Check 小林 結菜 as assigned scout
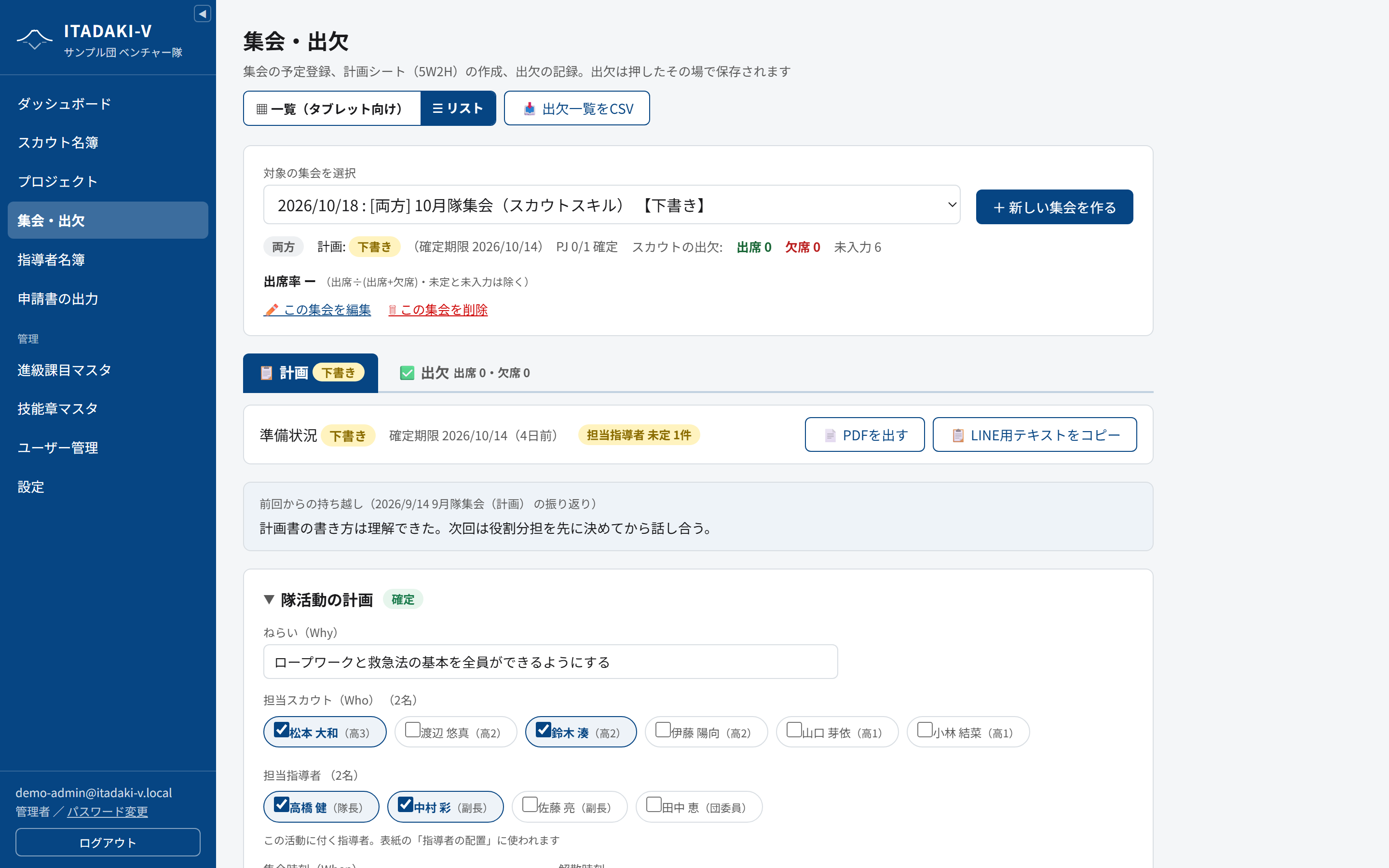Image resolution: width=1389 pixels, height=868 pixels. click(x=925, y=730)
